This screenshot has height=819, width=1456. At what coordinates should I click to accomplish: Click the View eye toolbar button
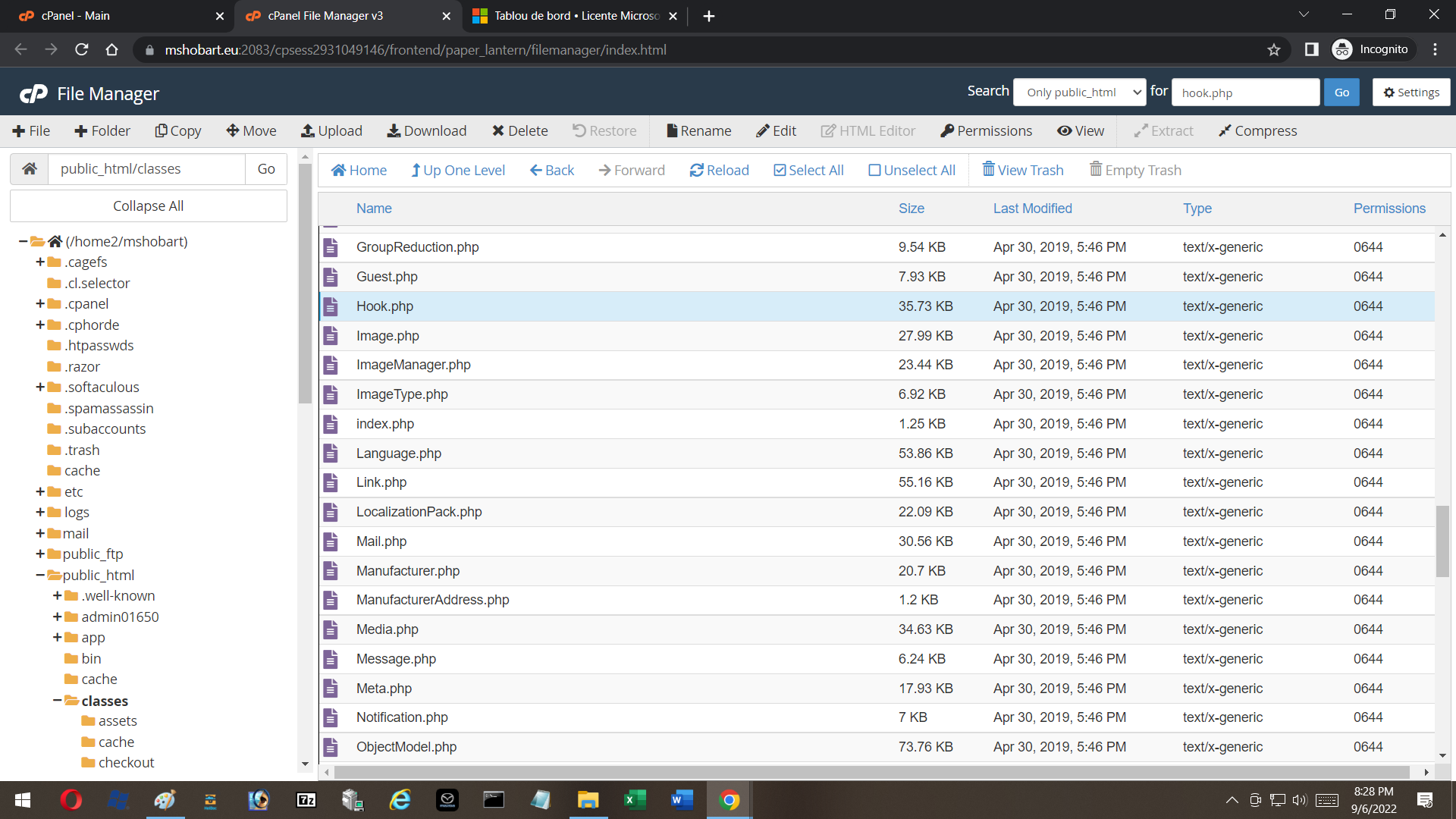click(1081, 130)
